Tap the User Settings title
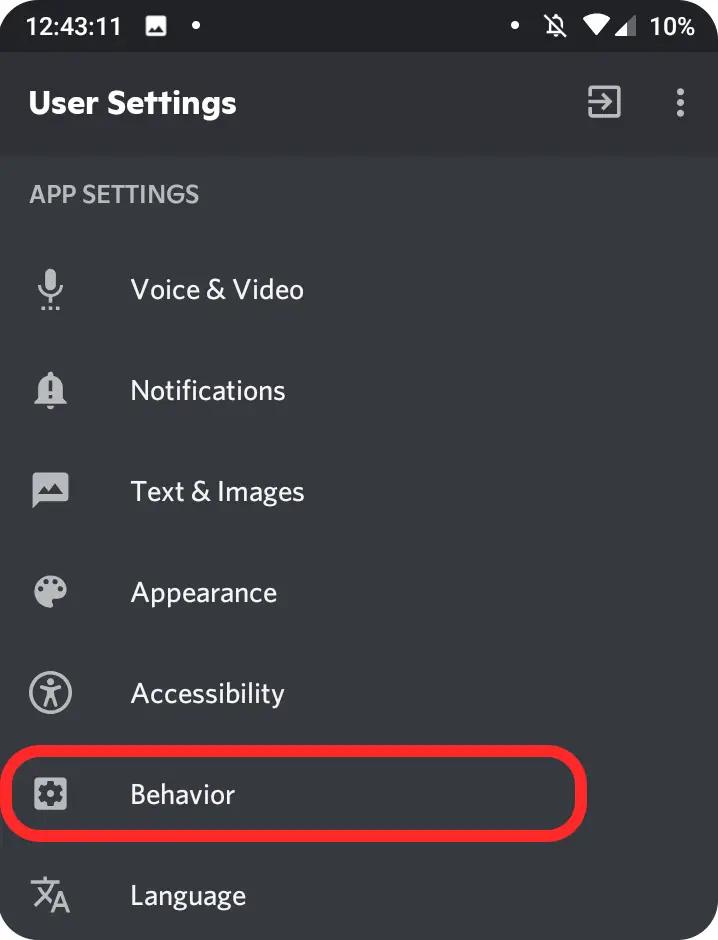The image size is (718, 940). (132, 103)
